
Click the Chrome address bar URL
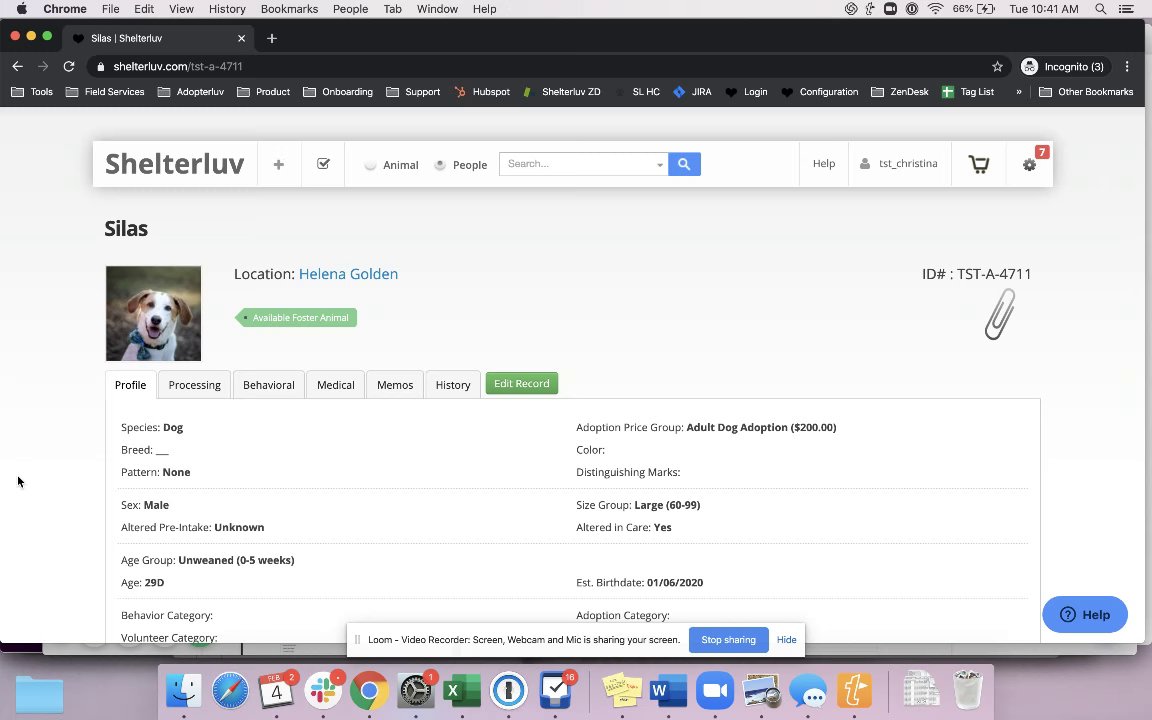(x=178, y=66)
